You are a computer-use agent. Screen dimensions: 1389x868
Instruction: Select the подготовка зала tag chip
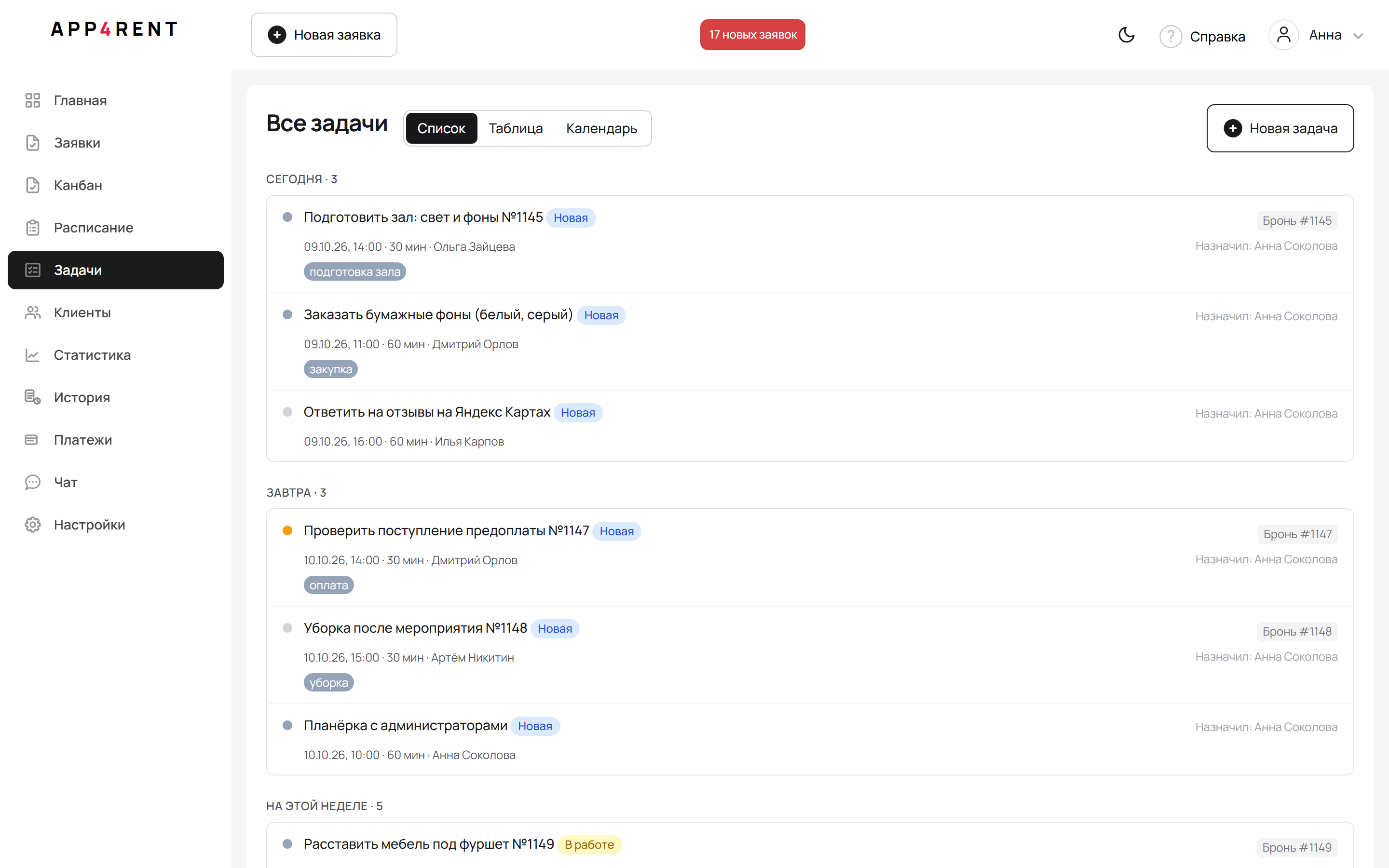(354, 272)
